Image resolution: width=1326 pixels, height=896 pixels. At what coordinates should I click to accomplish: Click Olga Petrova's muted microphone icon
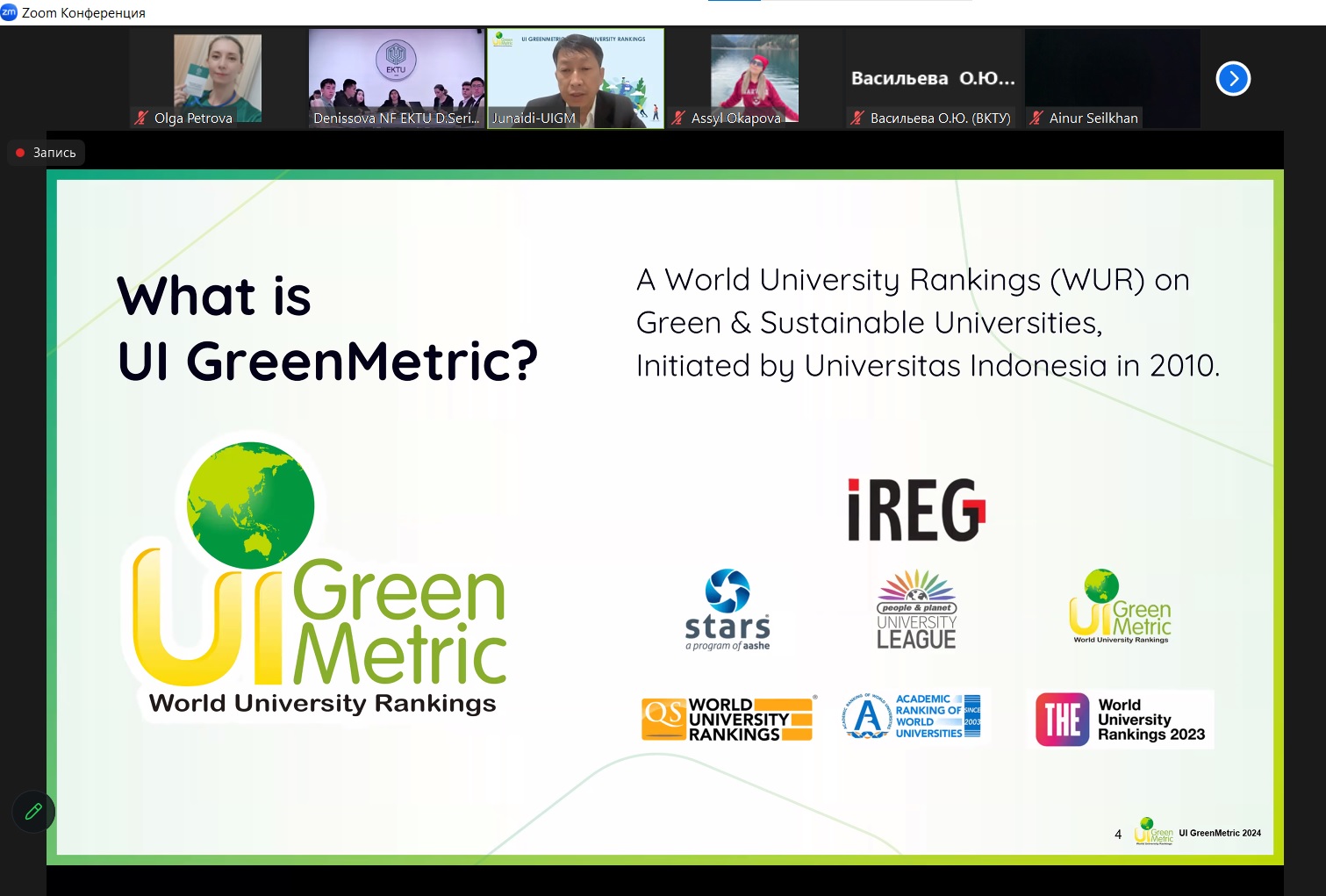pos(141,118)
